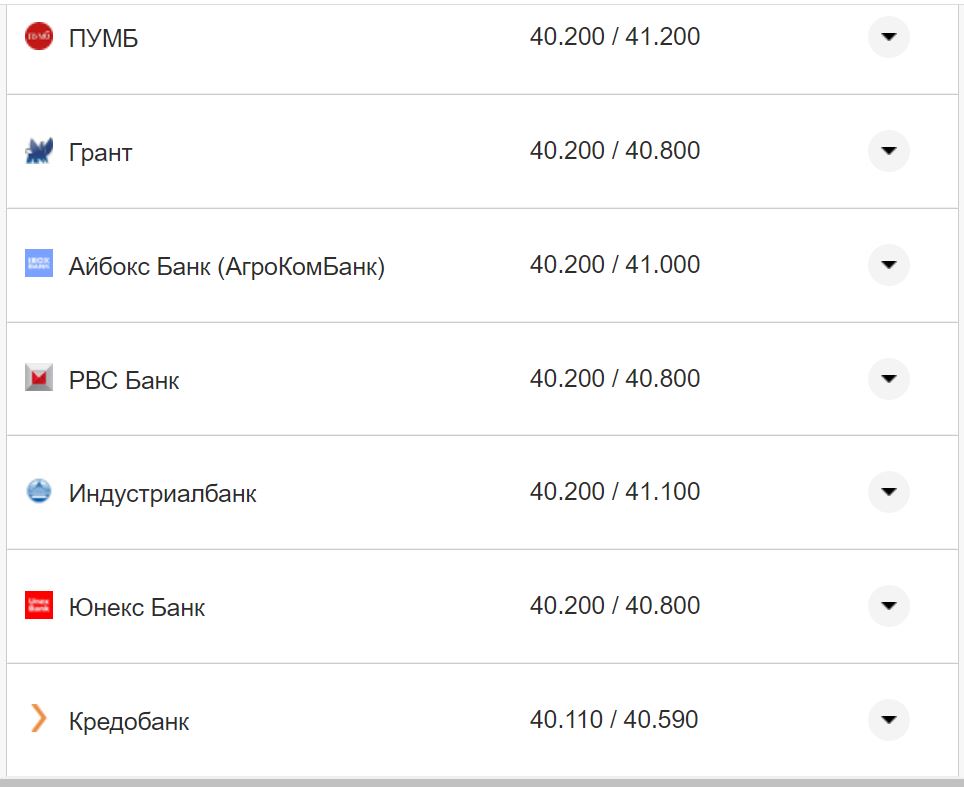This screenshot has height=787, width=964.
Task: Show Юнекс Банк details with arrow
Action: tap(888, 606)
